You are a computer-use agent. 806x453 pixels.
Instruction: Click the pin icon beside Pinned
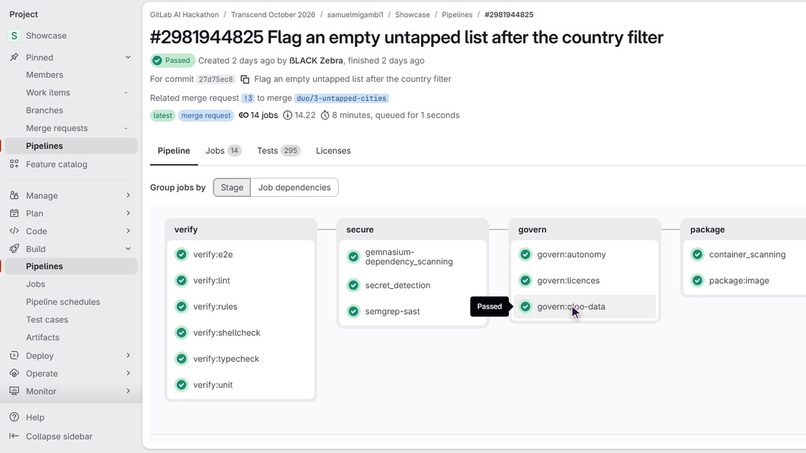click(14, 57)
